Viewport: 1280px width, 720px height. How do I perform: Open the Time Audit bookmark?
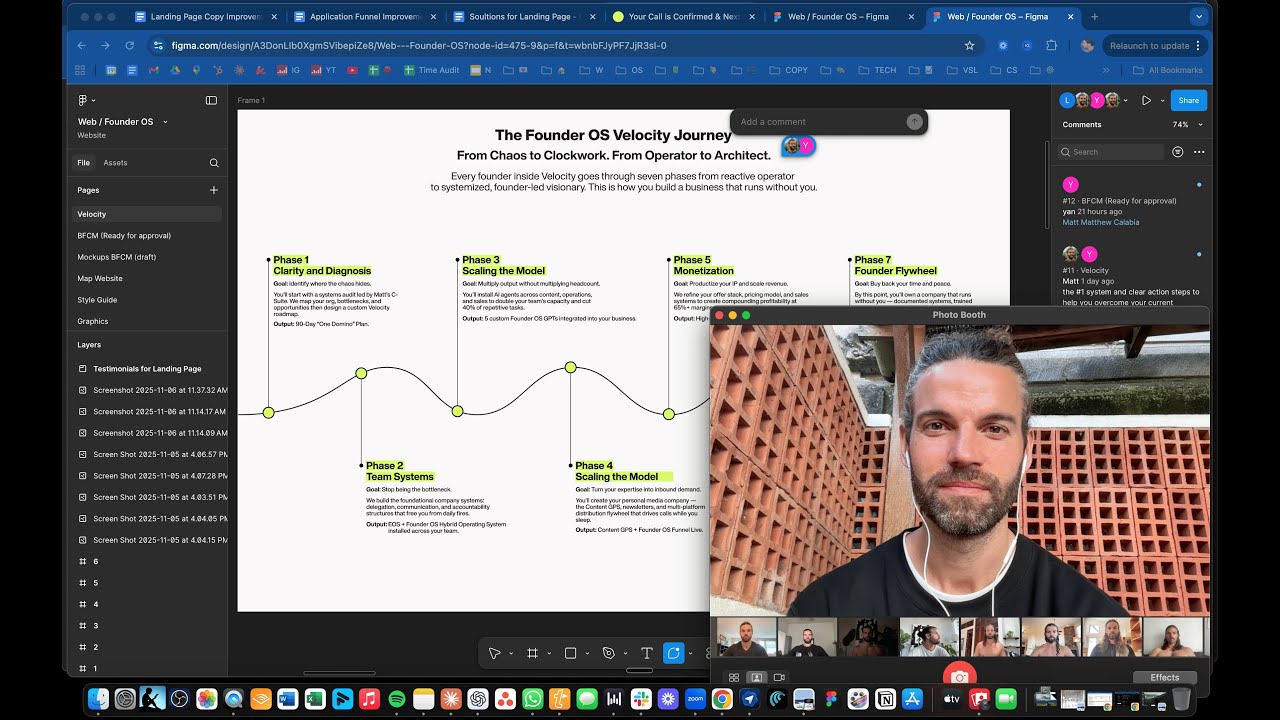click(432, 70)
